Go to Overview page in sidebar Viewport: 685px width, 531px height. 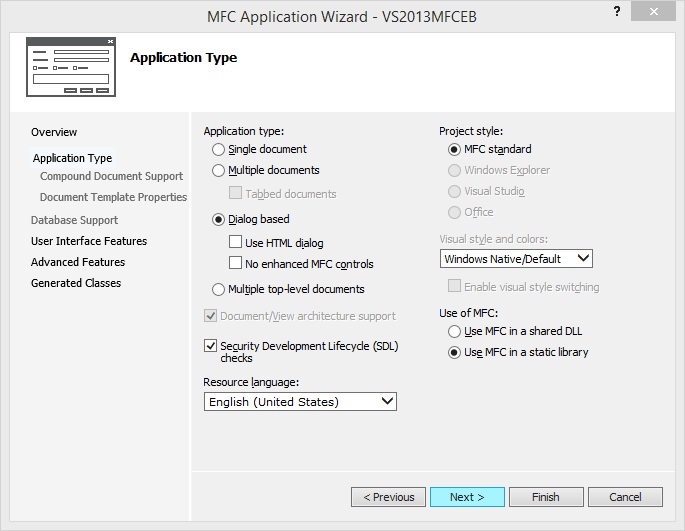[54, 132]
